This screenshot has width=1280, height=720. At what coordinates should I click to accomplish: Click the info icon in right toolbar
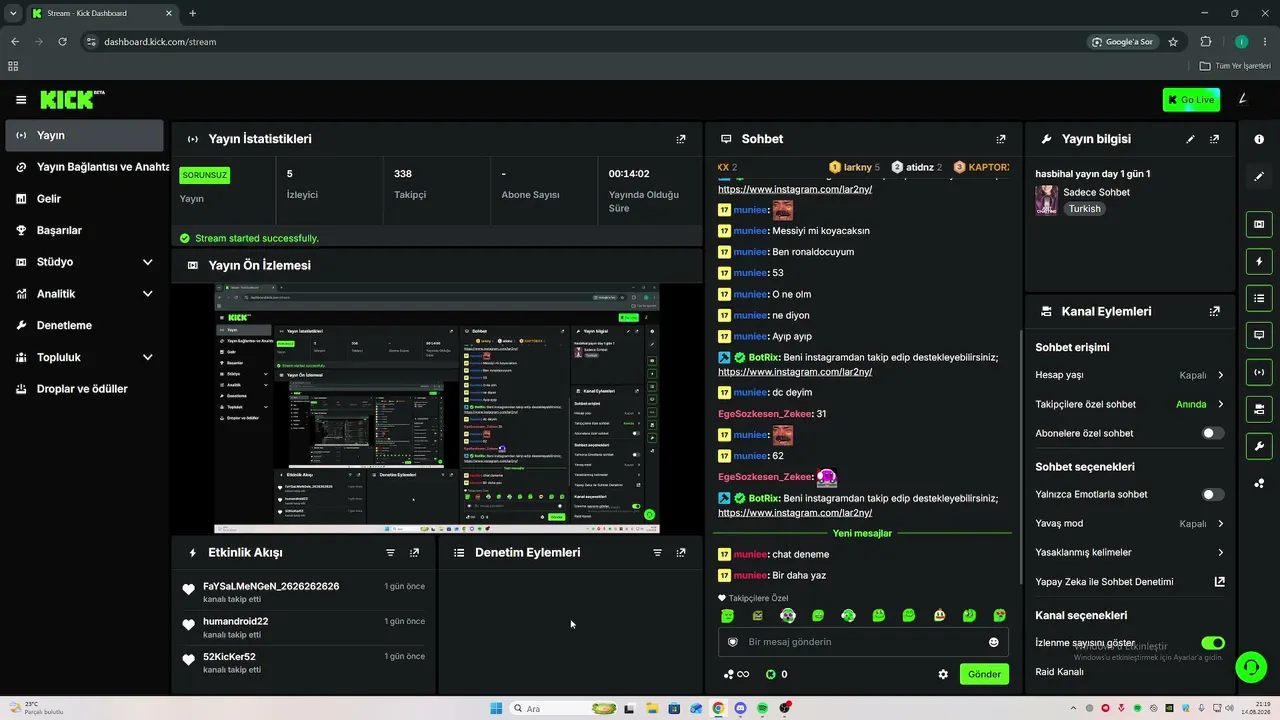coord(1259,139)
